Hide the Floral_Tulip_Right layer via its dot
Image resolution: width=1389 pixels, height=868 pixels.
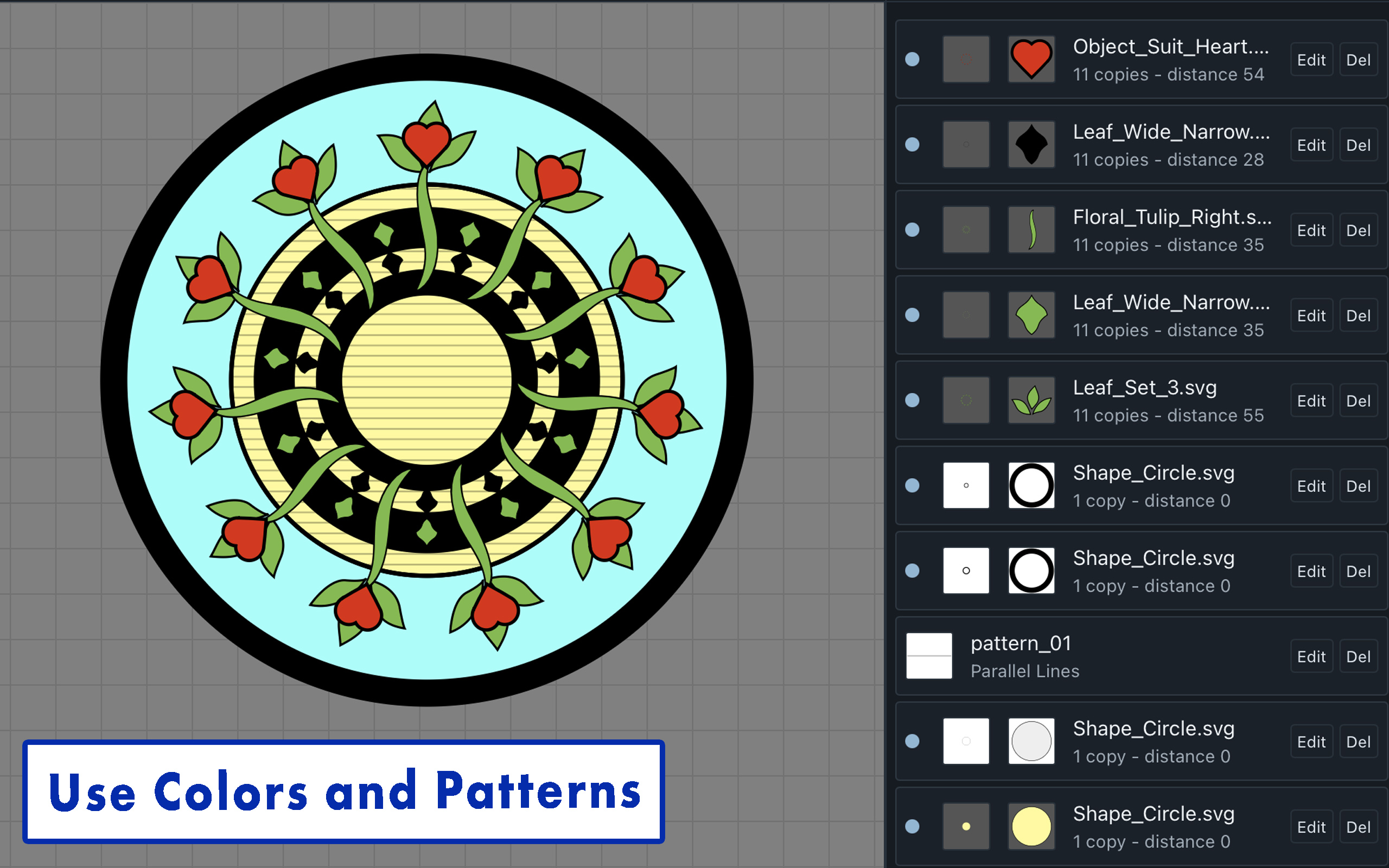[x=912, y=229]
